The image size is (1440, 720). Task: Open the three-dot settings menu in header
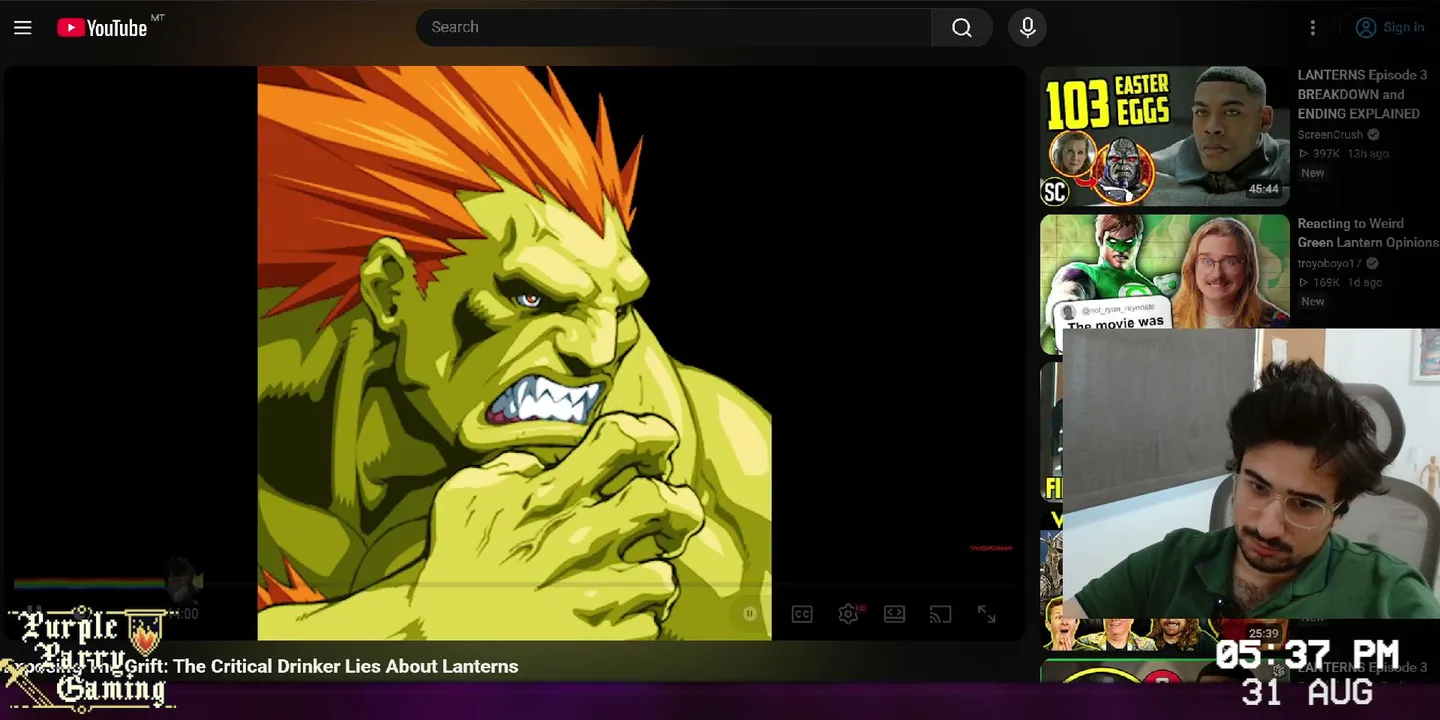1313,28
